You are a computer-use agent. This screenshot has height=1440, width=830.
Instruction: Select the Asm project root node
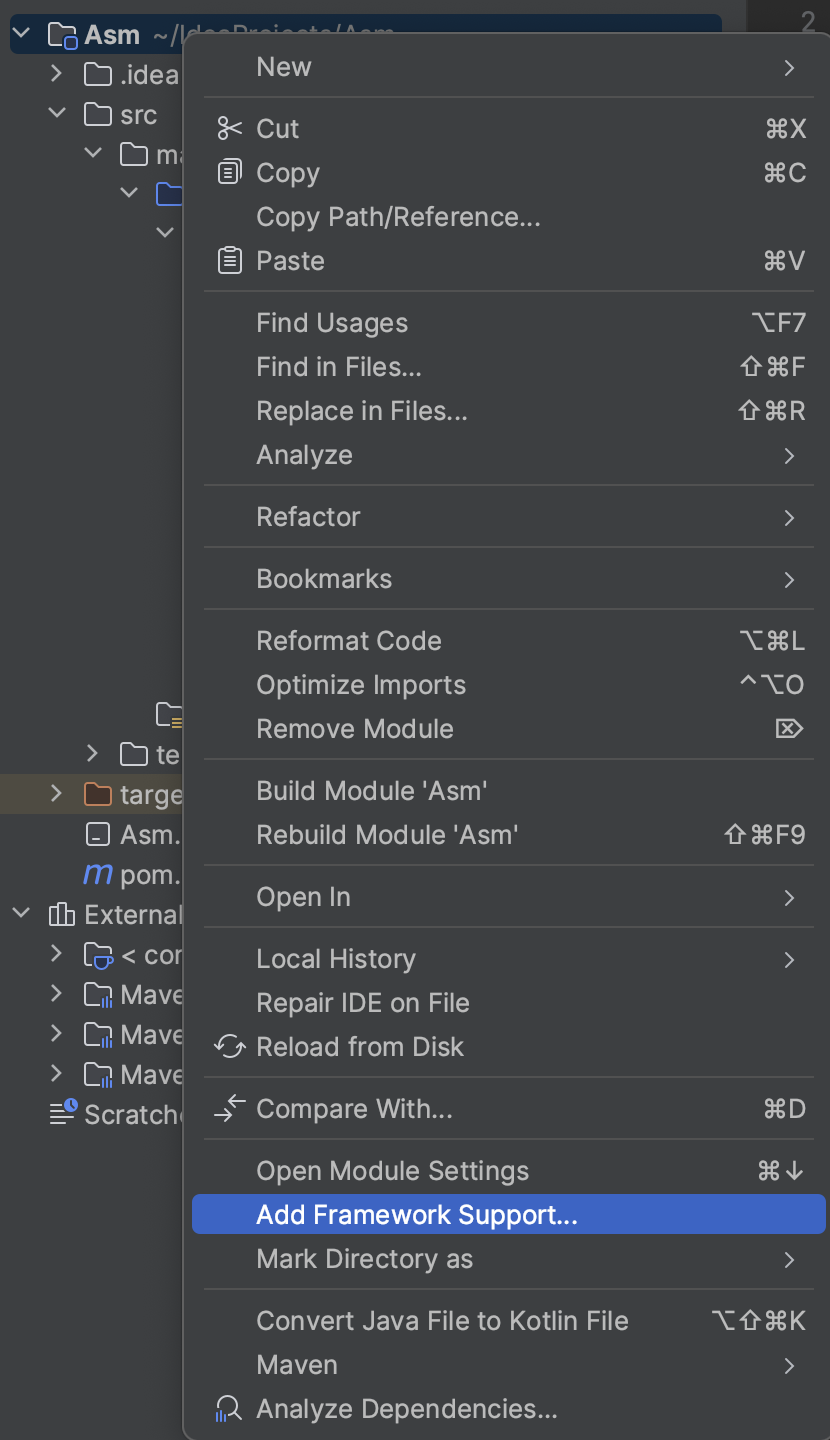112,35
